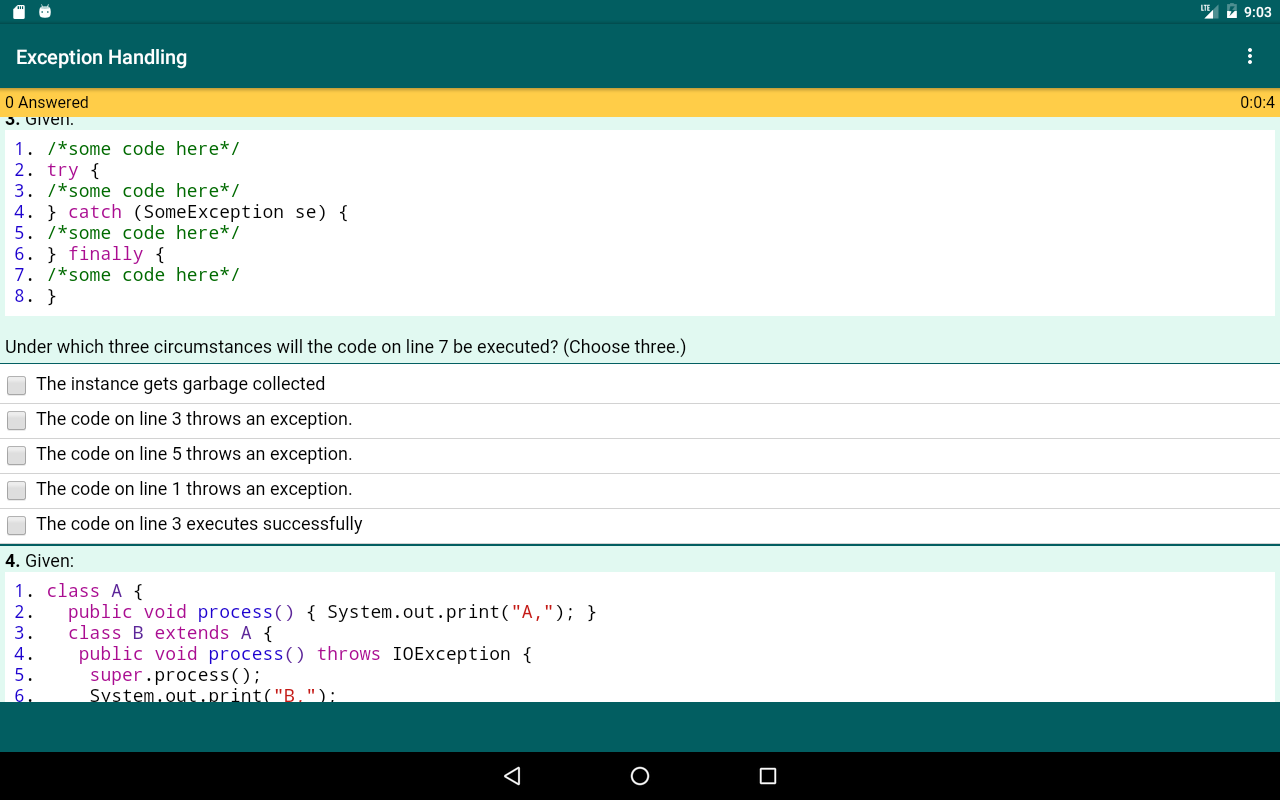
Task: Tap the Android face icon in status bar
Action: tap(45, 12)
